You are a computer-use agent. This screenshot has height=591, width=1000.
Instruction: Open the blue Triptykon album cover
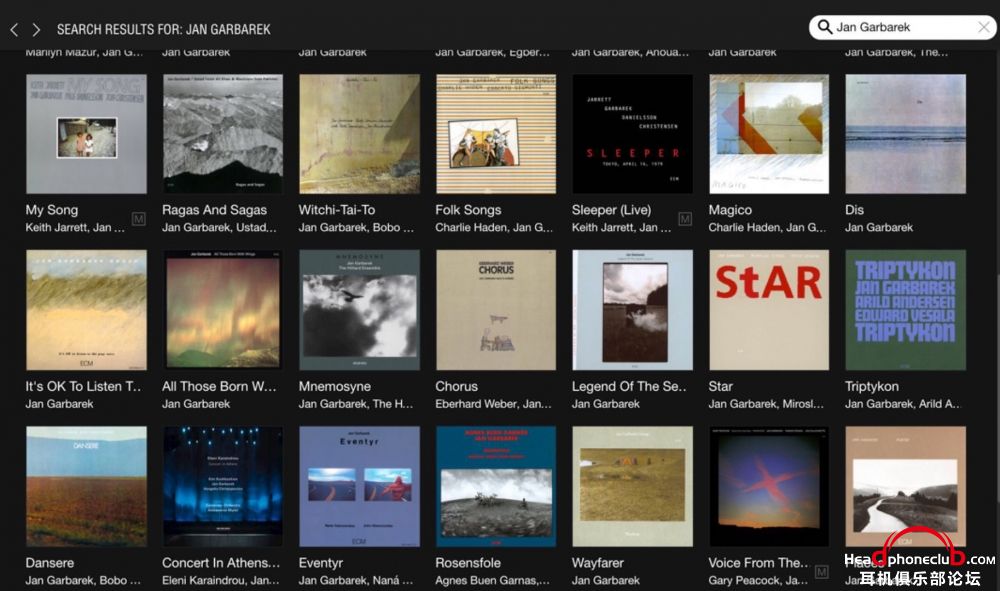pyautogui.click(x=906, y=310)
